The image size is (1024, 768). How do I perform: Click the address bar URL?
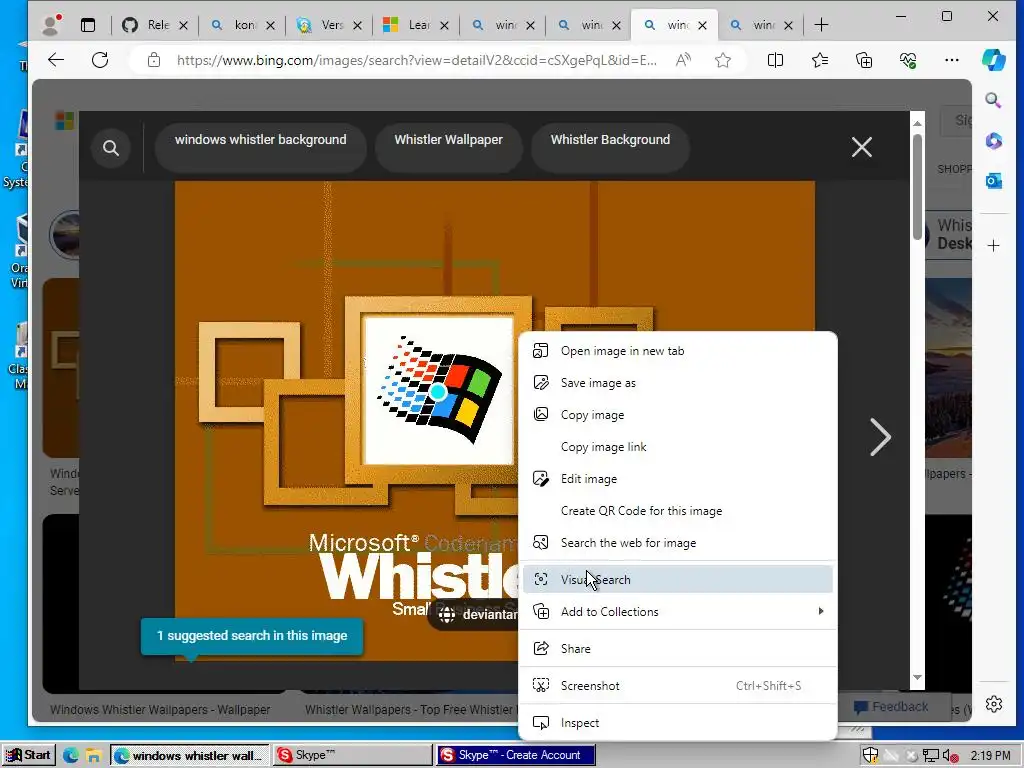tap(417, 60)
